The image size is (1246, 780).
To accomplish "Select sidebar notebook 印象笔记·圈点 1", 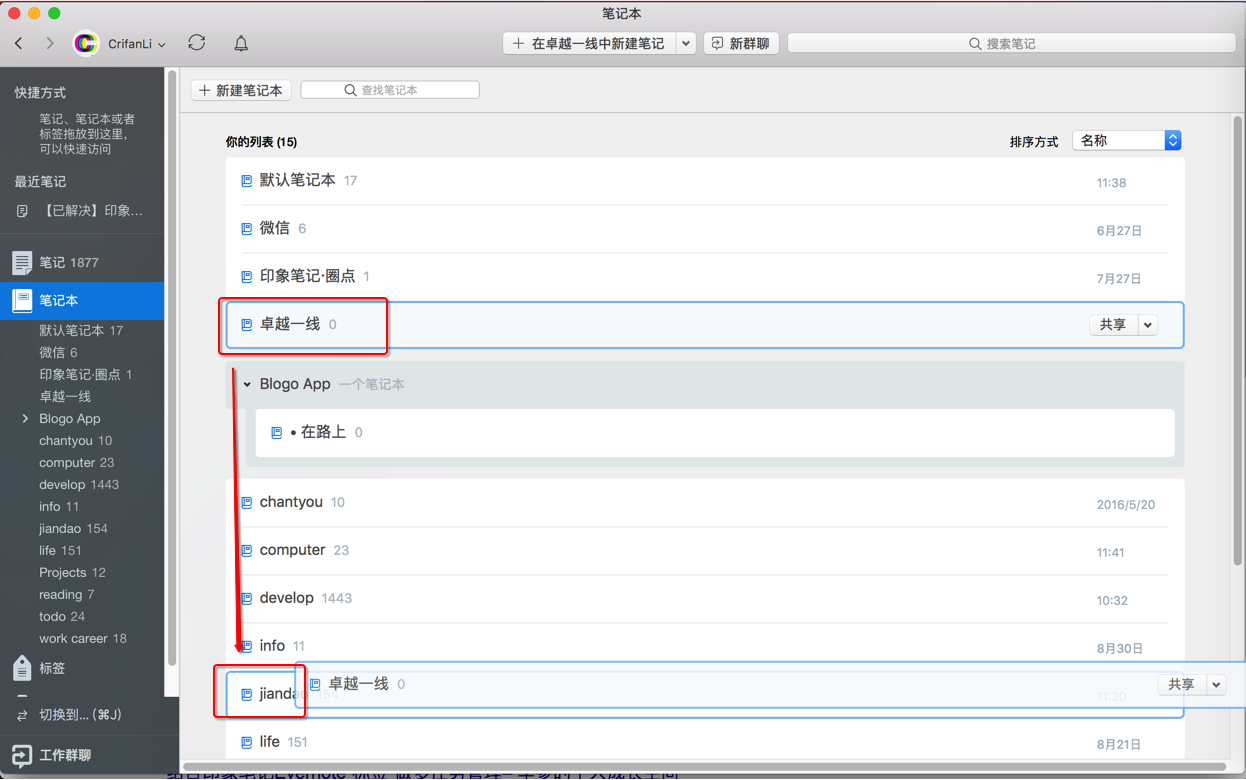I will [x=86, y=374].
